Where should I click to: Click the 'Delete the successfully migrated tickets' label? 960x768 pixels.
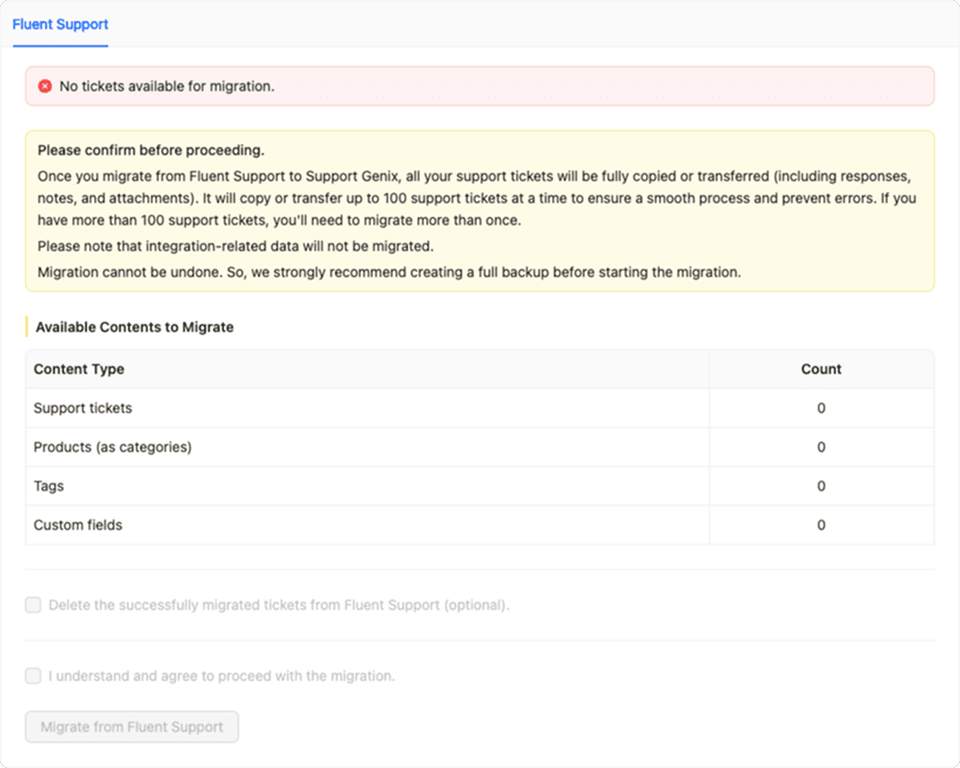point(279,605)
